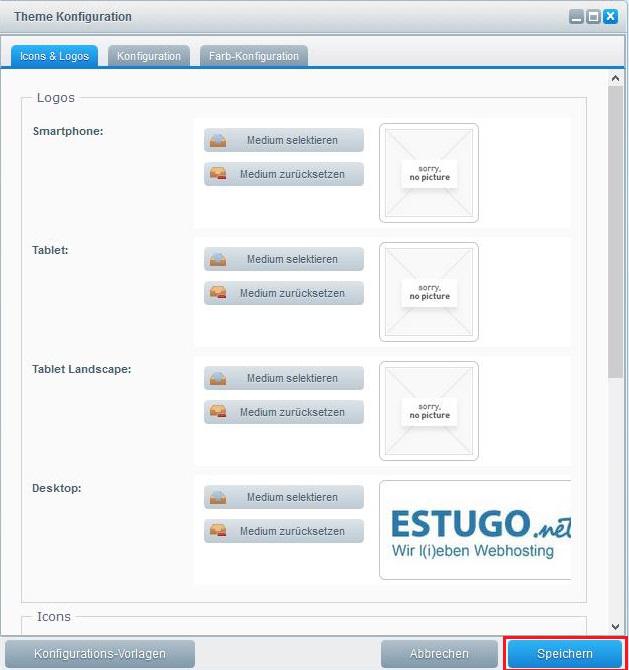Viewport: 629px width, 670px height.
Task: Click scrollbar down arrow
Action: point(615,627)
